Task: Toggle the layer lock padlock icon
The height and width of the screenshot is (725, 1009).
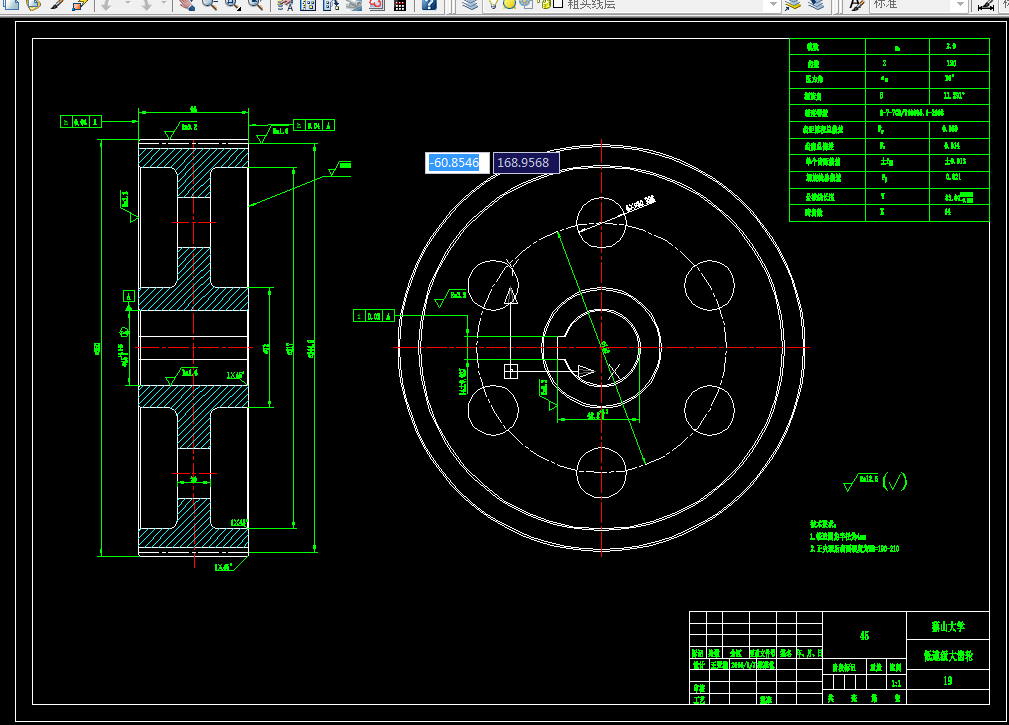Action: [x=546, y=4]
